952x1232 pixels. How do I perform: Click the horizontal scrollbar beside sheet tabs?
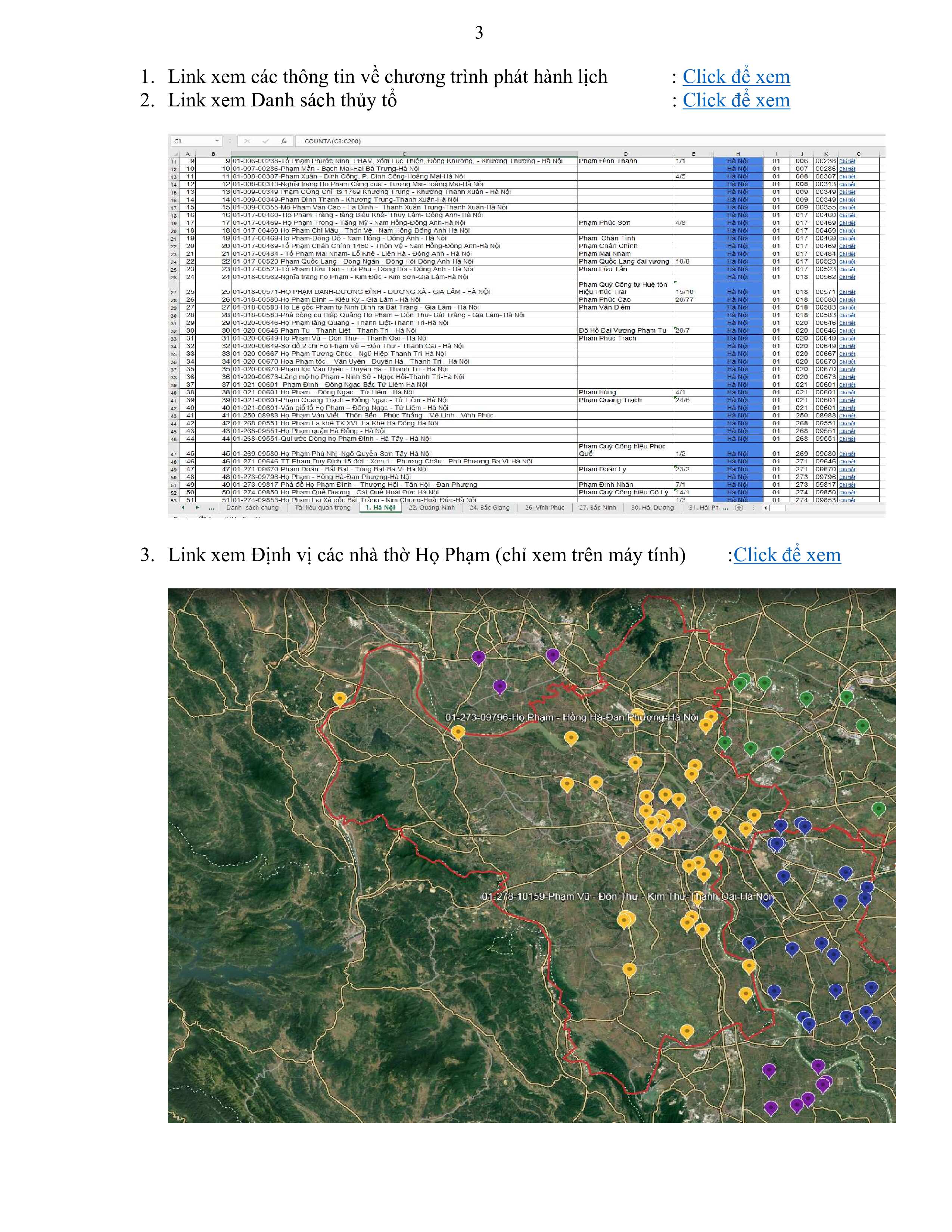[x=778, y=507]
